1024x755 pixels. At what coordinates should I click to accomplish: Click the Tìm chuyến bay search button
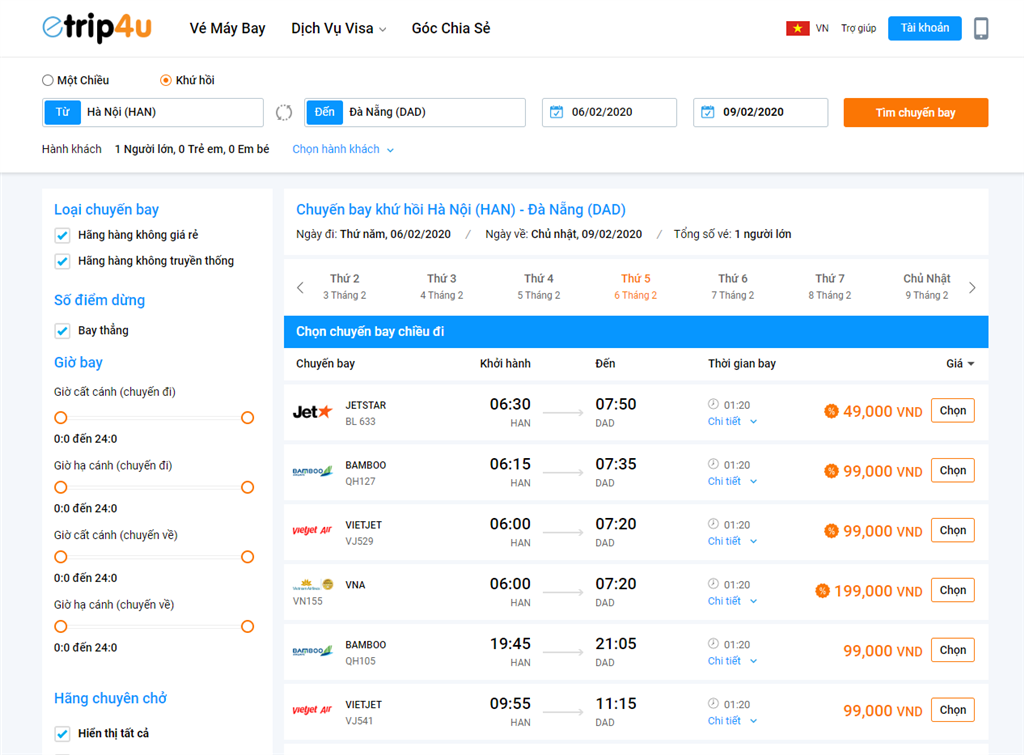(x=916, y=112)
